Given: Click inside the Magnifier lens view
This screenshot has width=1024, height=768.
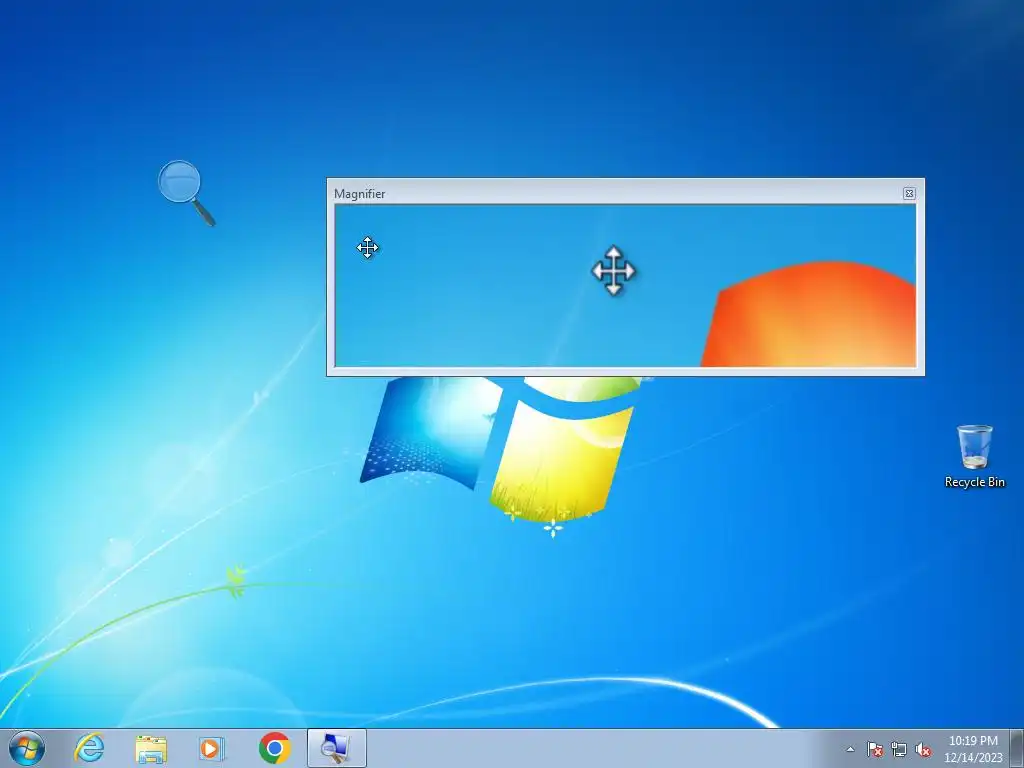Looking at the screenshot, I should 626,285.
